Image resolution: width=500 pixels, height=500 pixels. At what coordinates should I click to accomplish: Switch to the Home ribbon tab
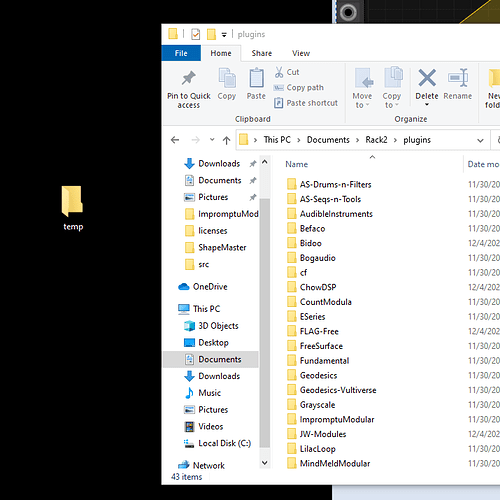pyautogui.click(x=221, y=53)
